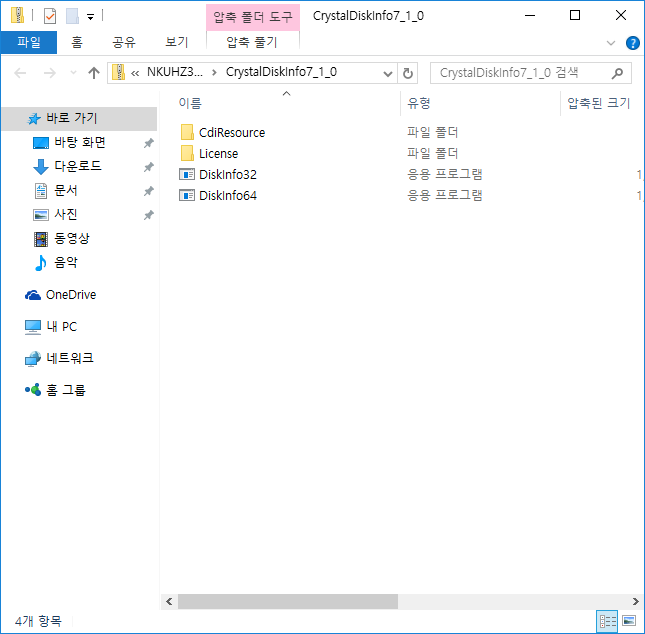
Task: Open 네트워크 in navigation pane
Action: [x=70, y=358]
